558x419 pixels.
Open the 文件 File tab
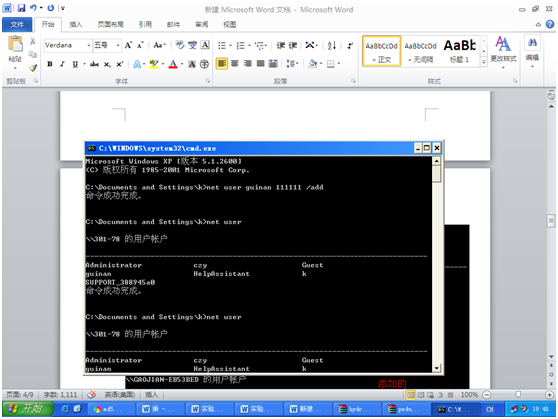point(17,24)
